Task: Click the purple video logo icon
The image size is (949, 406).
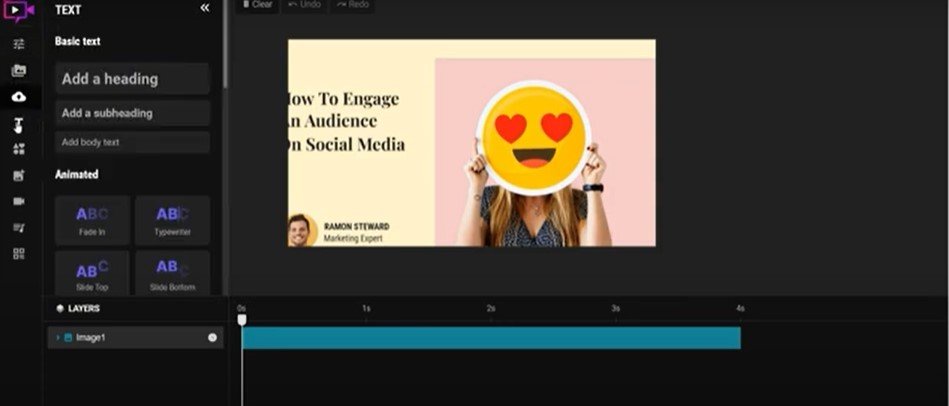Action: [19, 10]
